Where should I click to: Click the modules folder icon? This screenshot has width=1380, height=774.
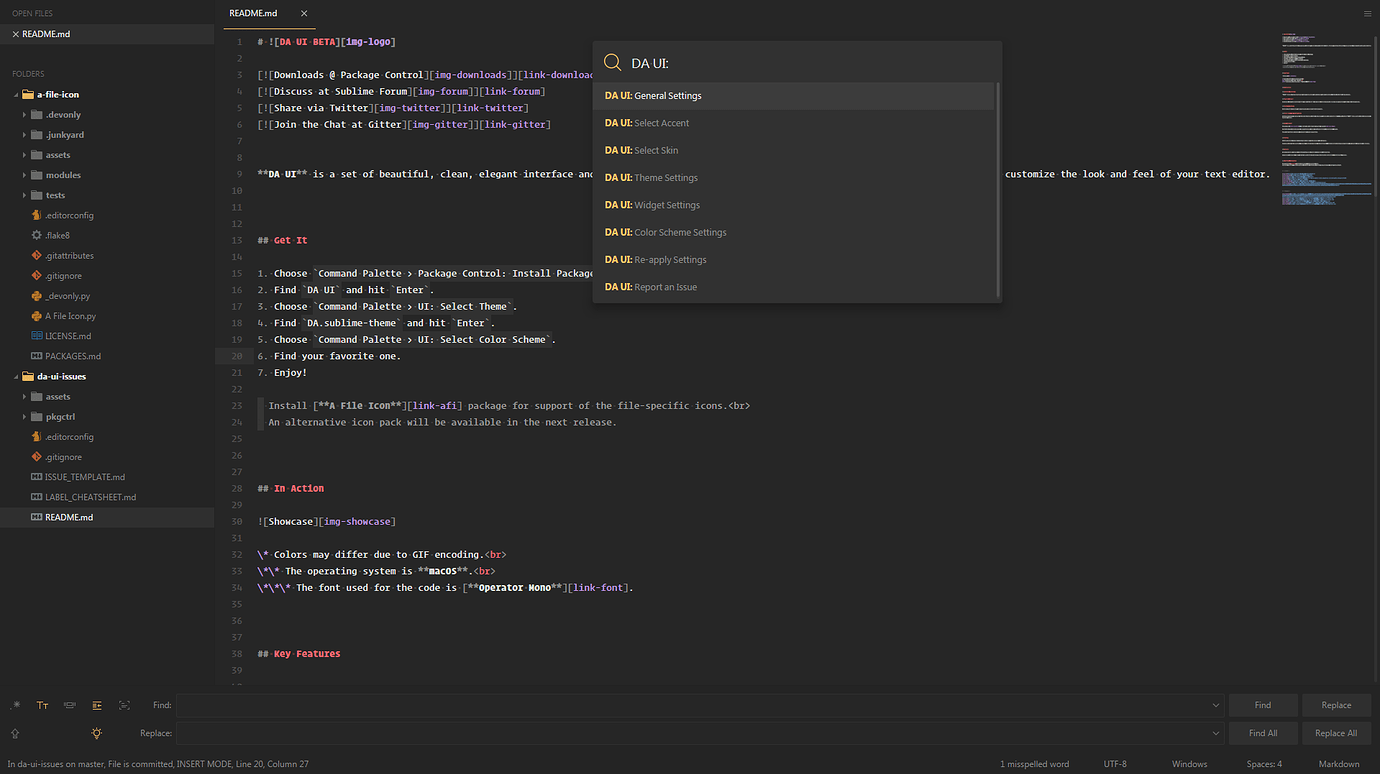37,175
